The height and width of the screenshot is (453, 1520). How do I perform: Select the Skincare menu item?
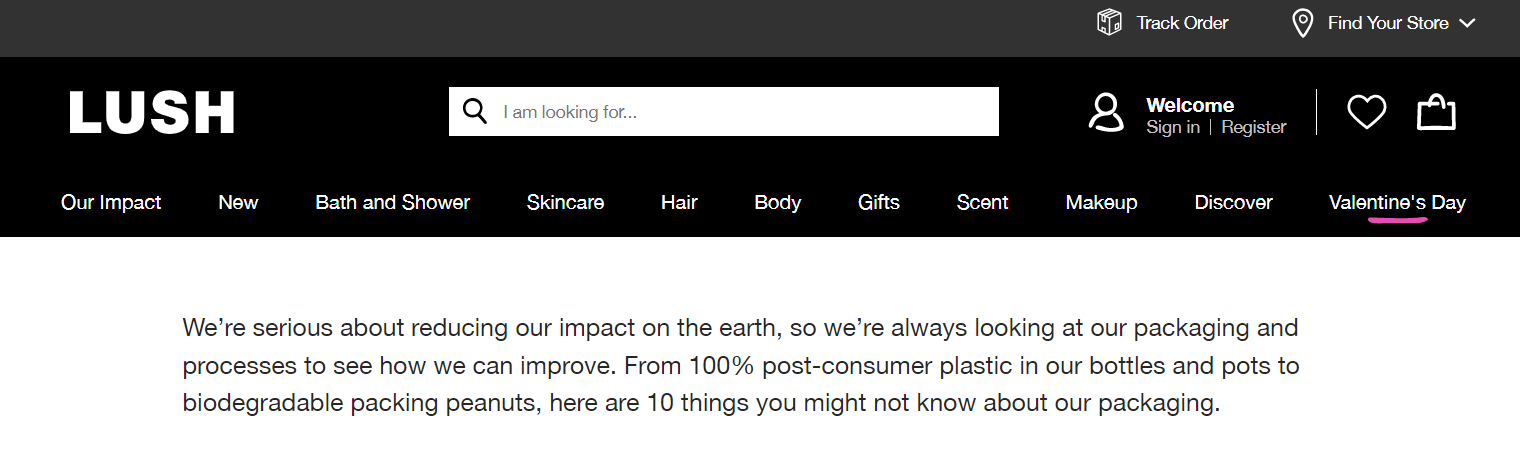click(565, 202)
